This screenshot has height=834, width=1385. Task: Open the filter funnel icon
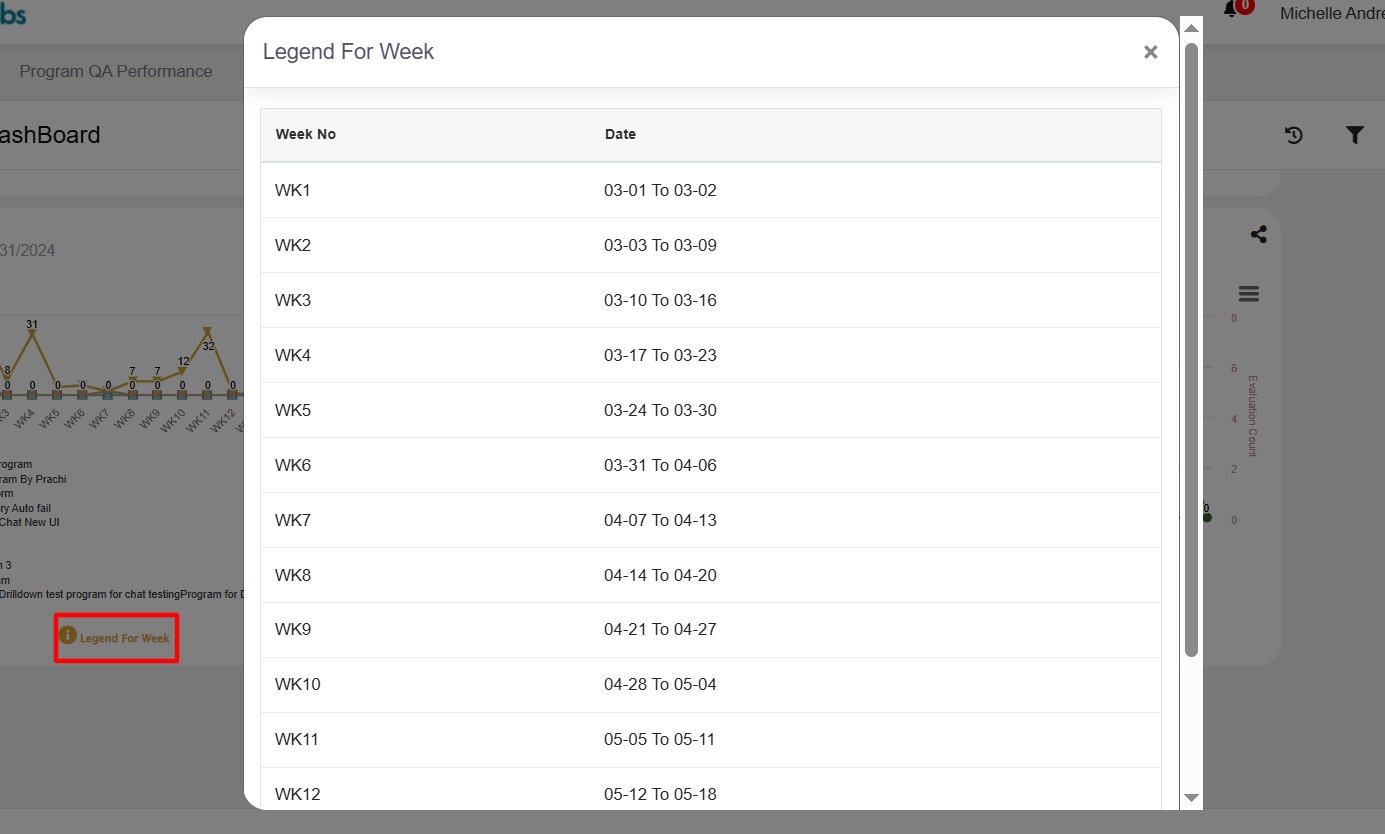1354,135
